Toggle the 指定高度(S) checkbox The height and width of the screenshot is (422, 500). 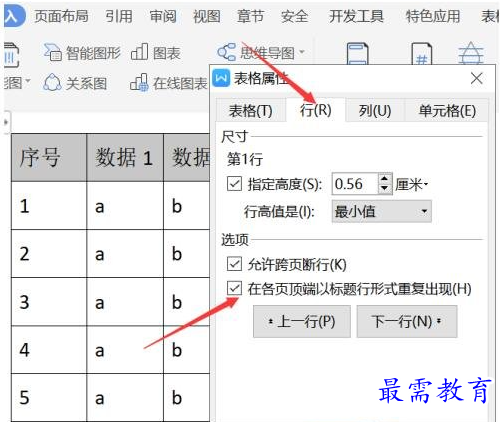(234, 184)
